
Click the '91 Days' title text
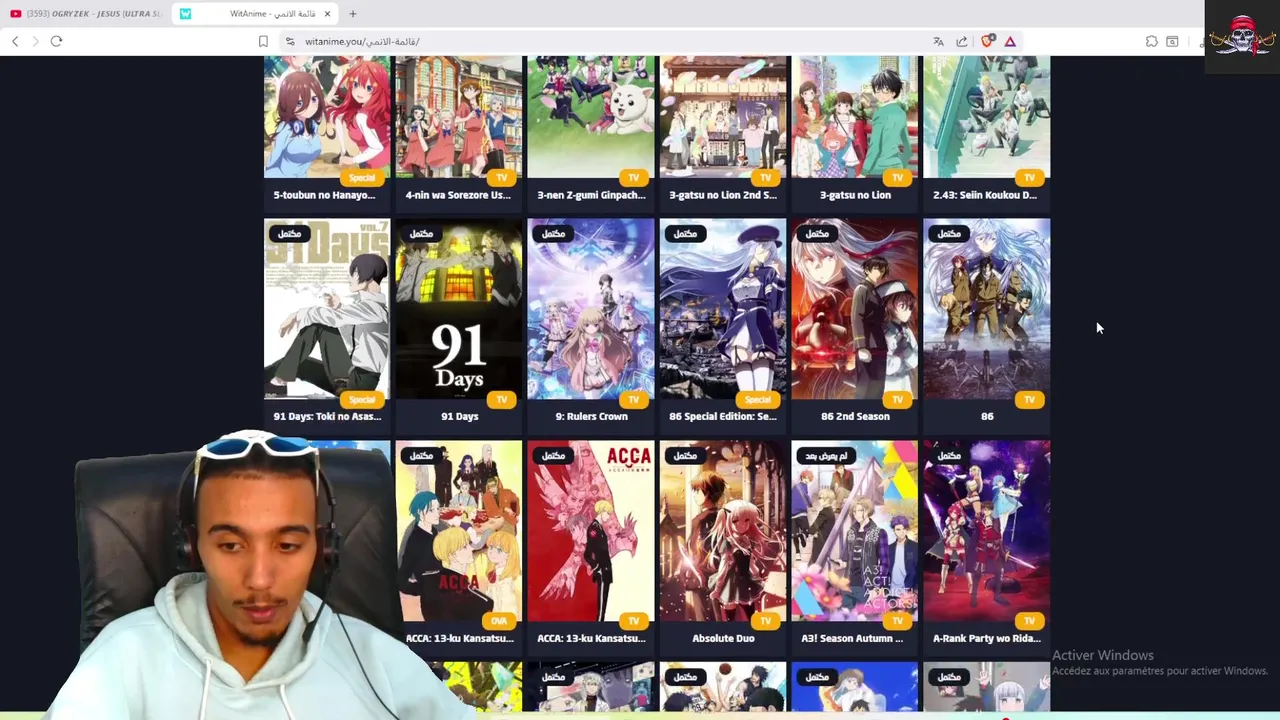[460, 417]
